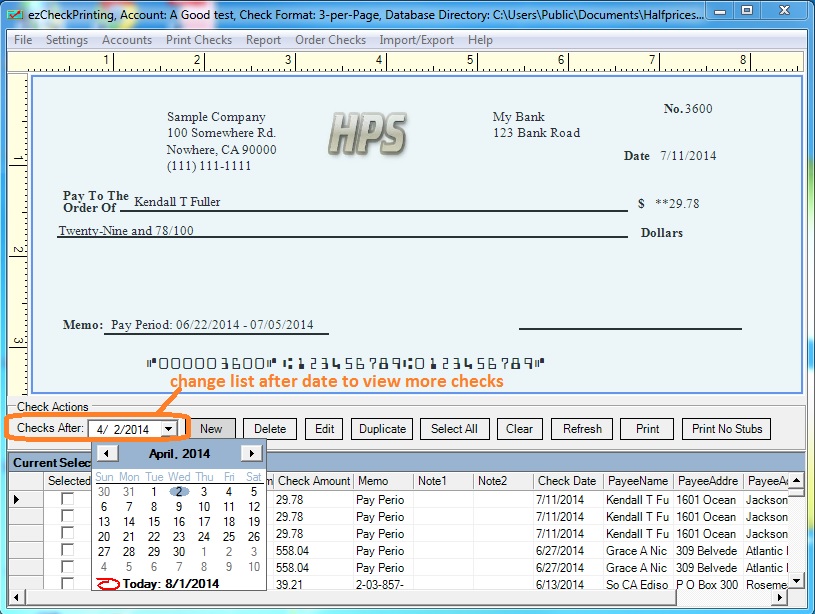Click the Select All button
This screenshot has height=614, width=815.
point(454,429)
